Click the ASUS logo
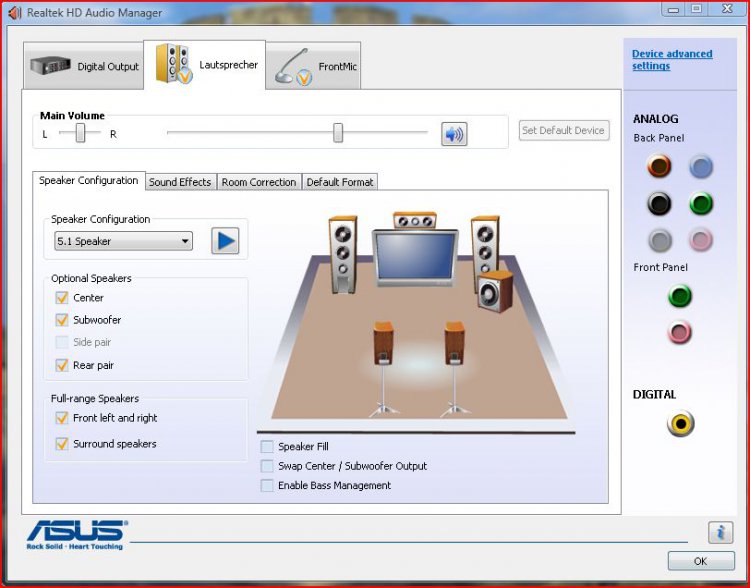Screen dimensions: 750x588 pos(77,535)
